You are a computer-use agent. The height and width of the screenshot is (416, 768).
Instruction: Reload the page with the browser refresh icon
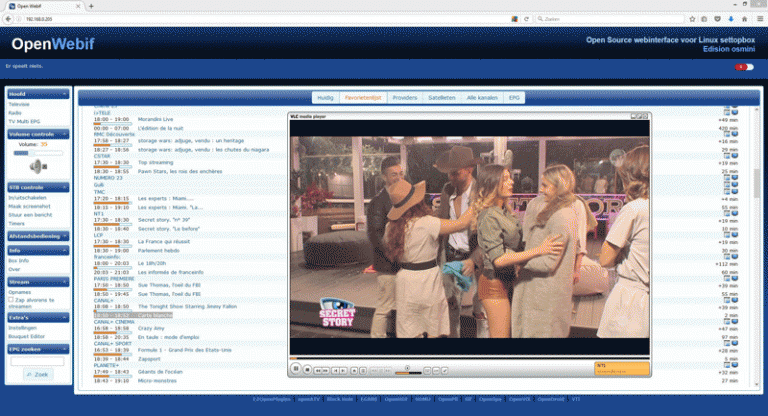click(x=525, y=18)
